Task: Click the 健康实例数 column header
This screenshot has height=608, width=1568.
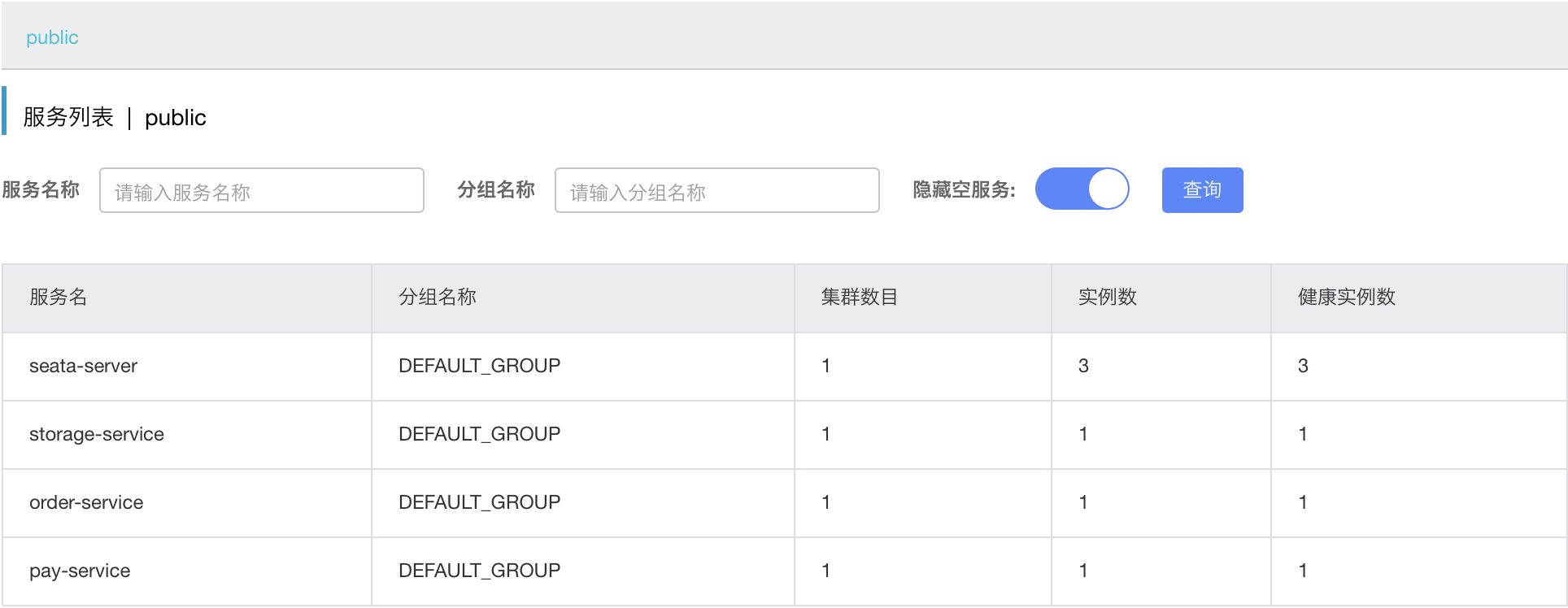Action: click(1346, 297)
